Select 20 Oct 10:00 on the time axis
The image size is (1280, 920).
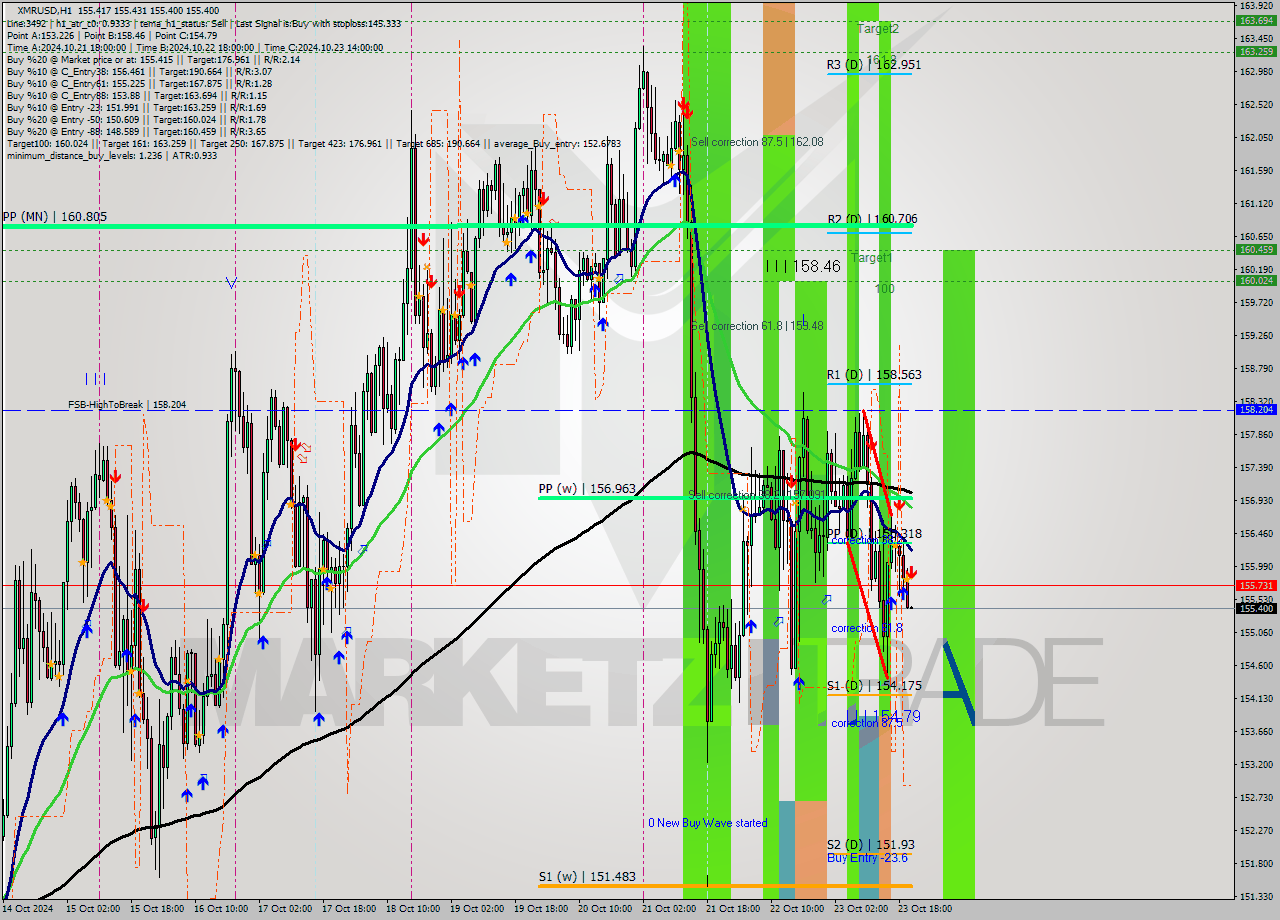(605, 909)
